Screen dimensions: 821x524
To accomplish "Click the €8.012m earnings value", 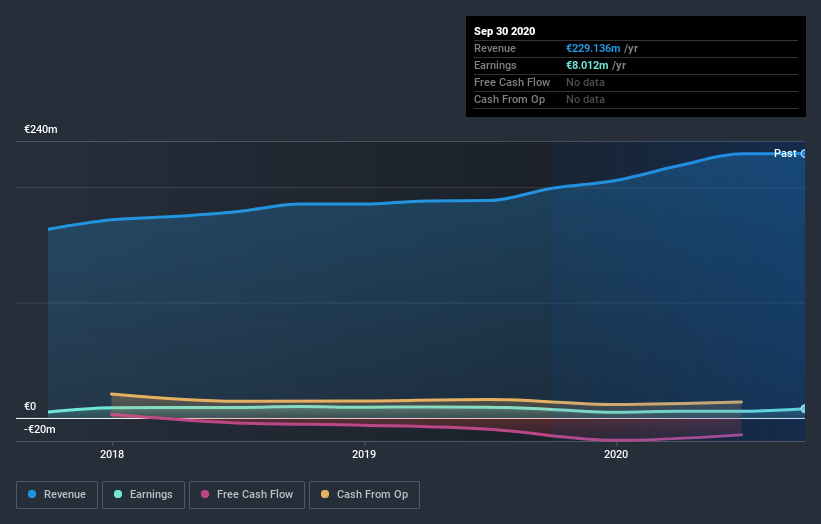I will click(x=587, y=65).
